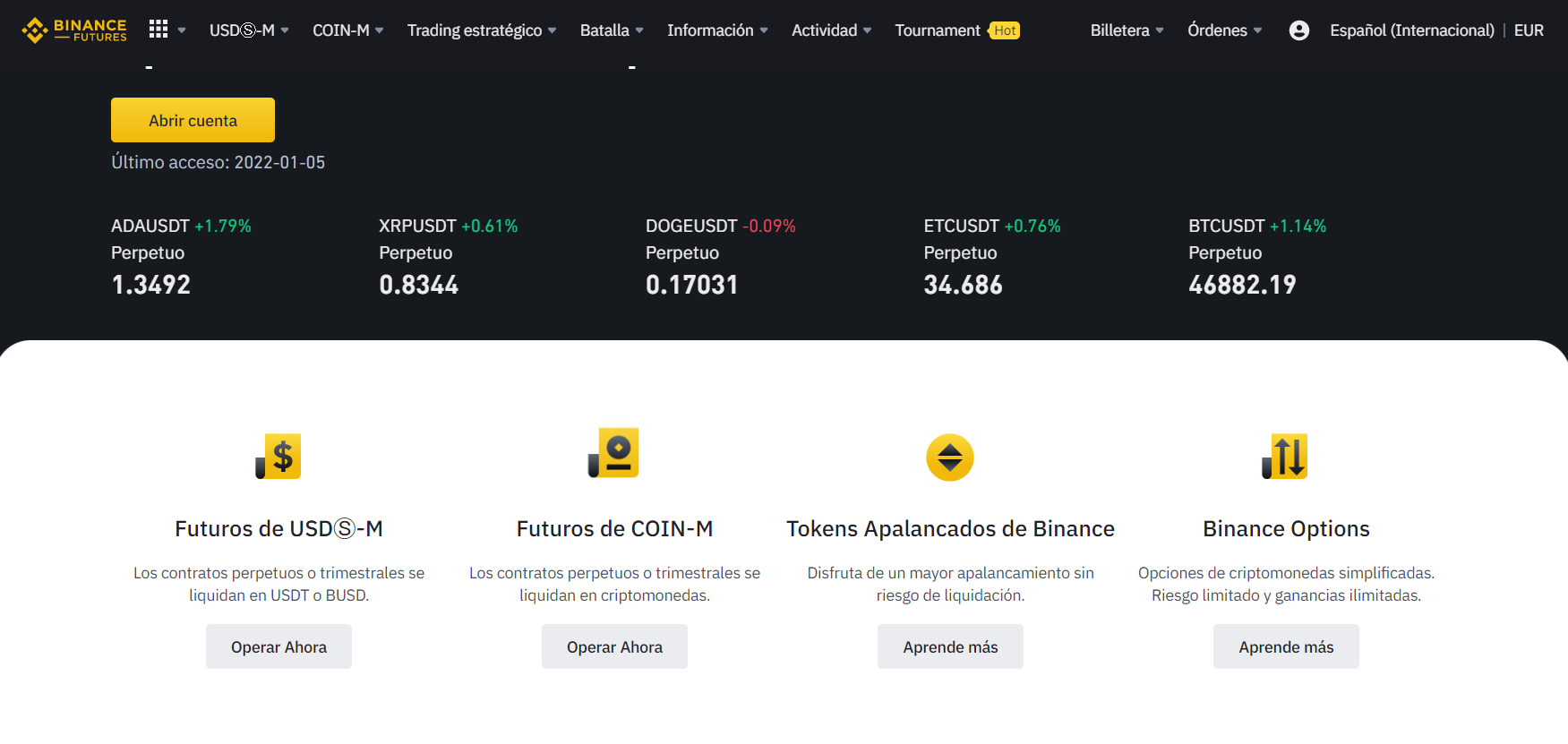Open the XRPUSDT perpetual ticker

click(x=448, y=256)
